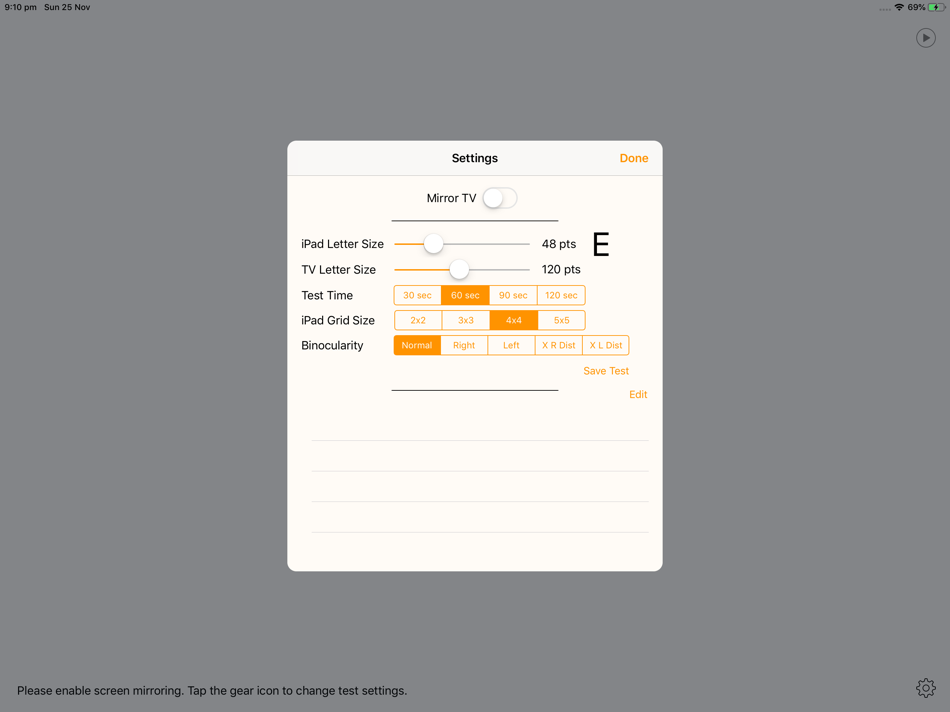Click the '120 pts' value

(561, 270)
